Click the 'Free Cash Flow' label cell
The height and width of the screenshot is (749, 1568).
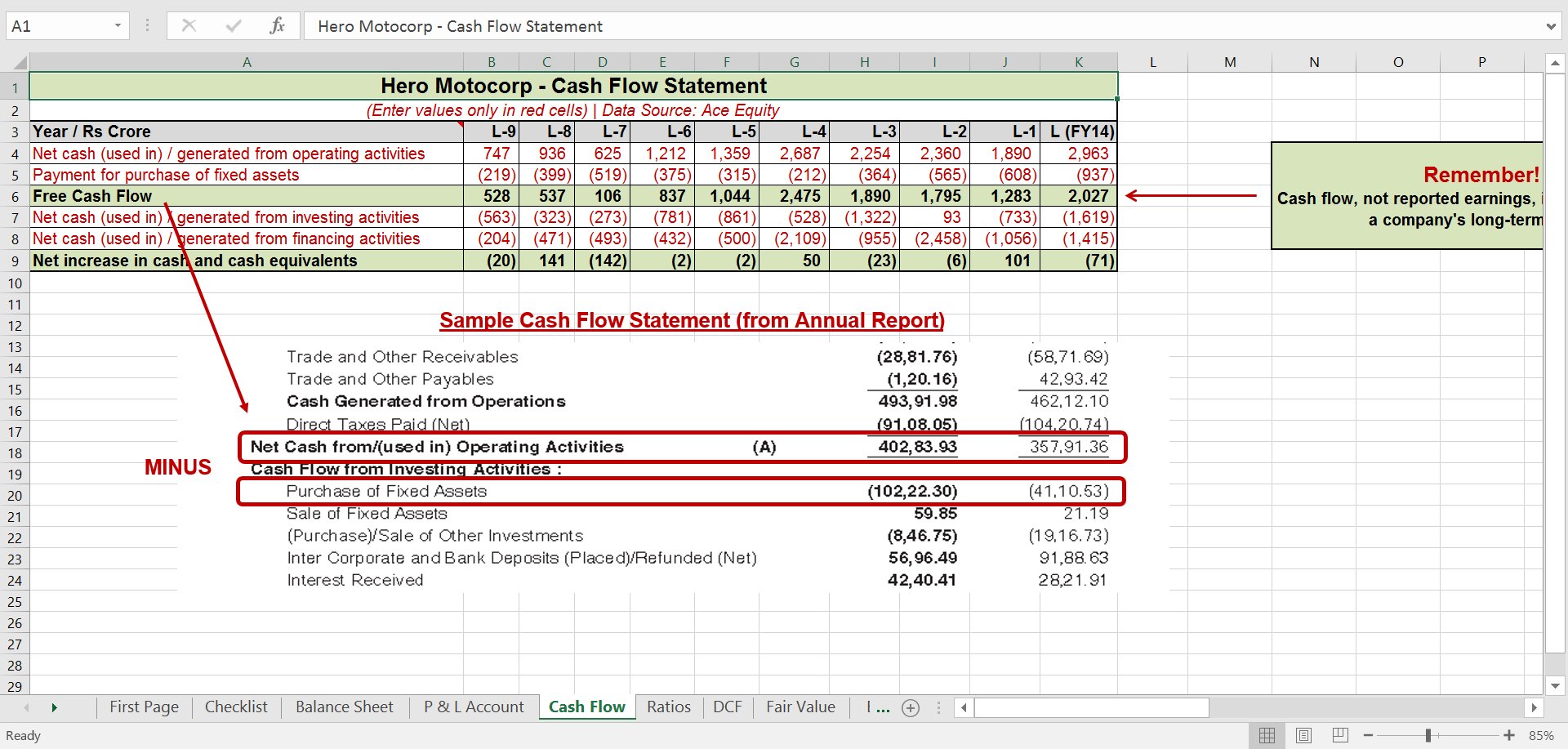click(x=247, y=196)
